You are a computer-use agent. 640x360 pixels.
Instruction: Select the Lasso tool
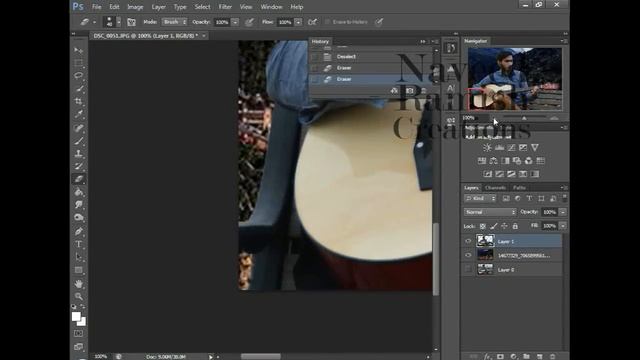tap(78, 76)
